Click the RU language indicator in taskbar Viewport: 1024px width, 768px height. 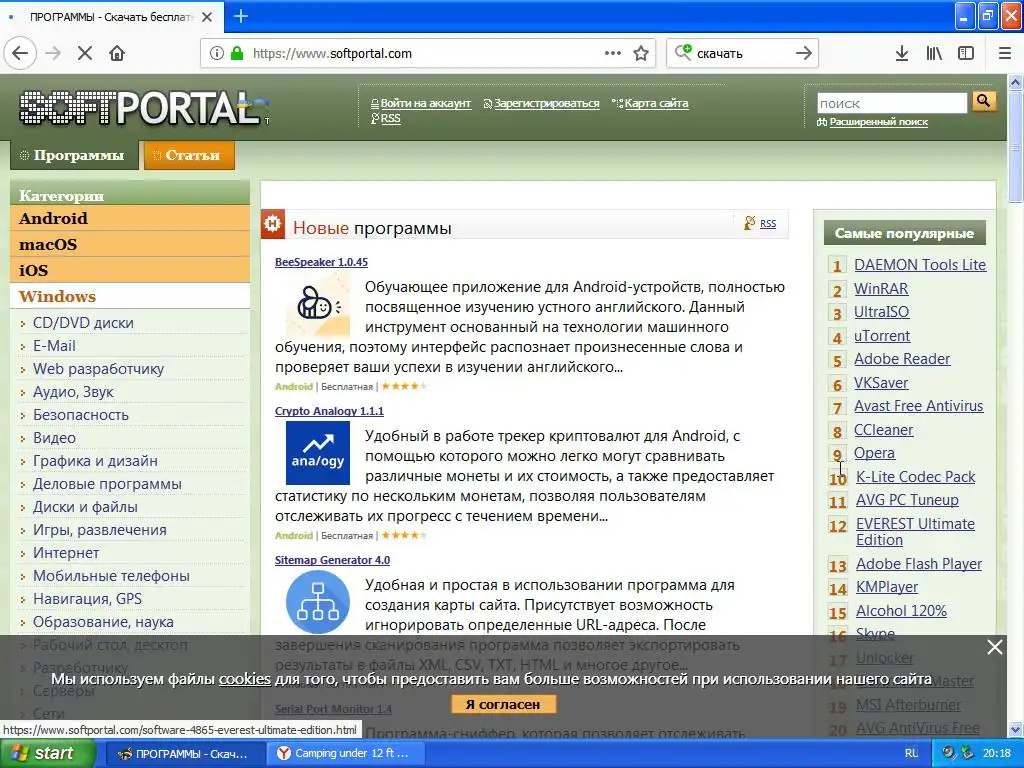[x=911, y=753]
